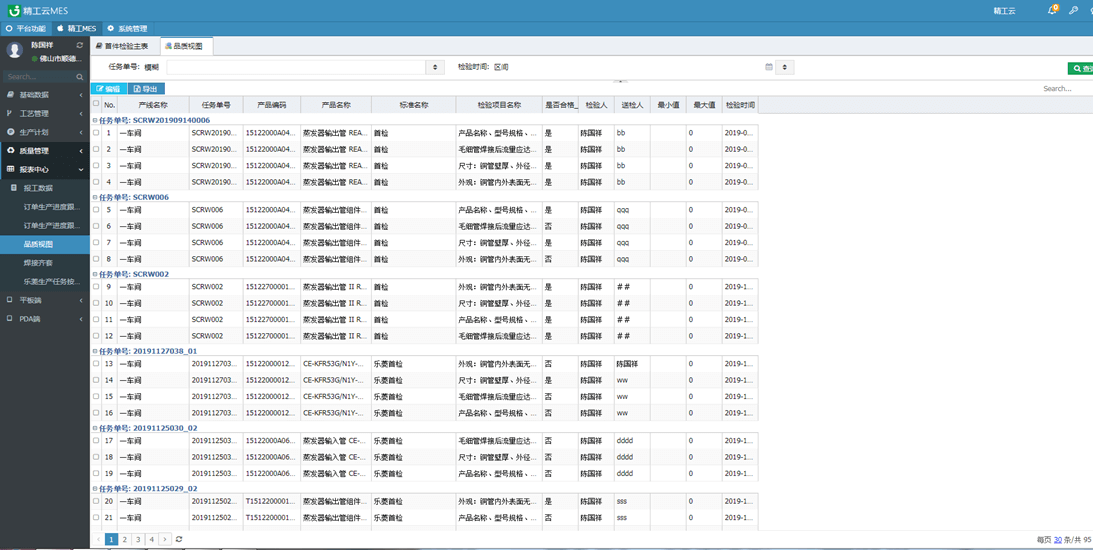Switch to the 首件检验主表 tab
Screen dimensions: 1093x550
coord(123,46)
